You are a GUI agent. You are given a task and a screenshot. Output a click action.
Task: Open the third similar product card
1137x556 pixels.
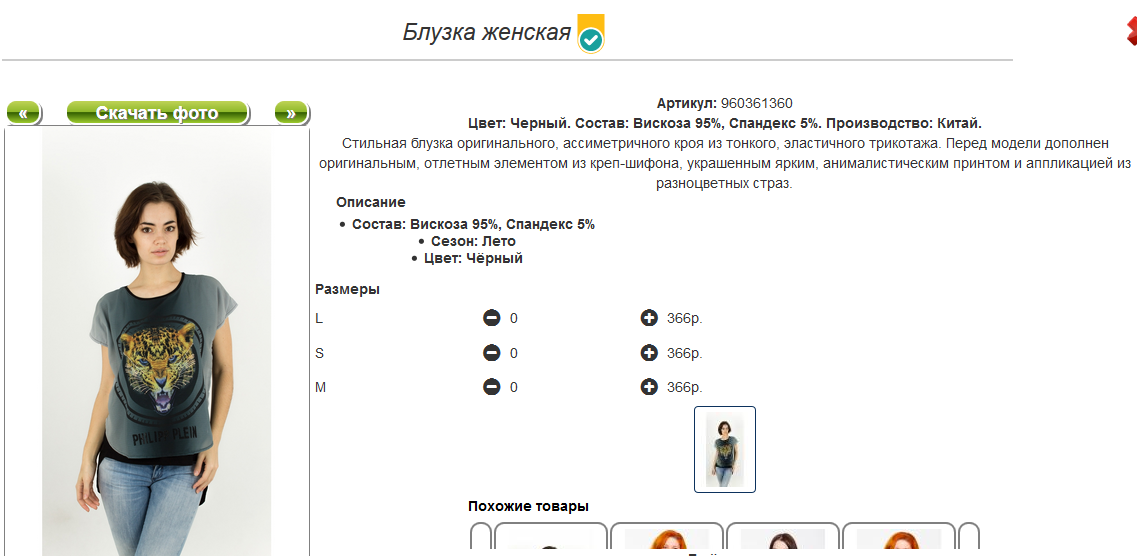[783, 539]
